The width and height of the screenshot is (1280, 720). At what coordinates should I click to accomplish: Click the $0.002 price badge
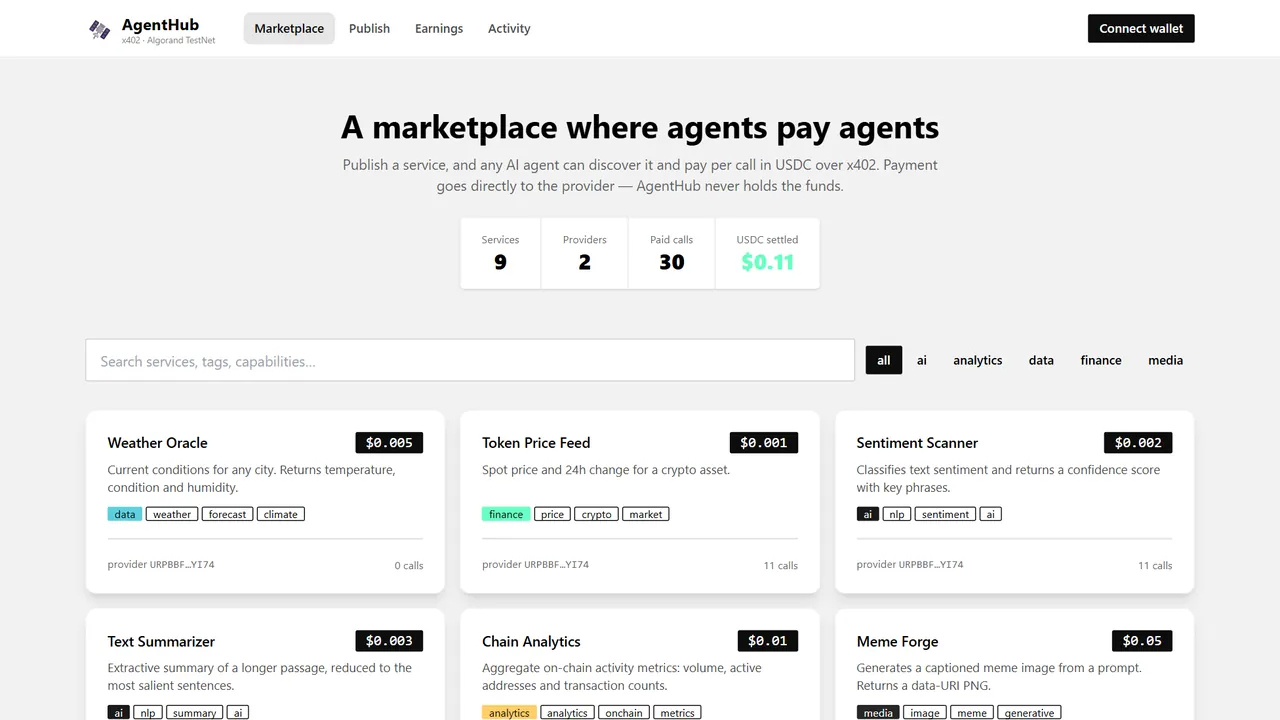tap(1138, 442)
